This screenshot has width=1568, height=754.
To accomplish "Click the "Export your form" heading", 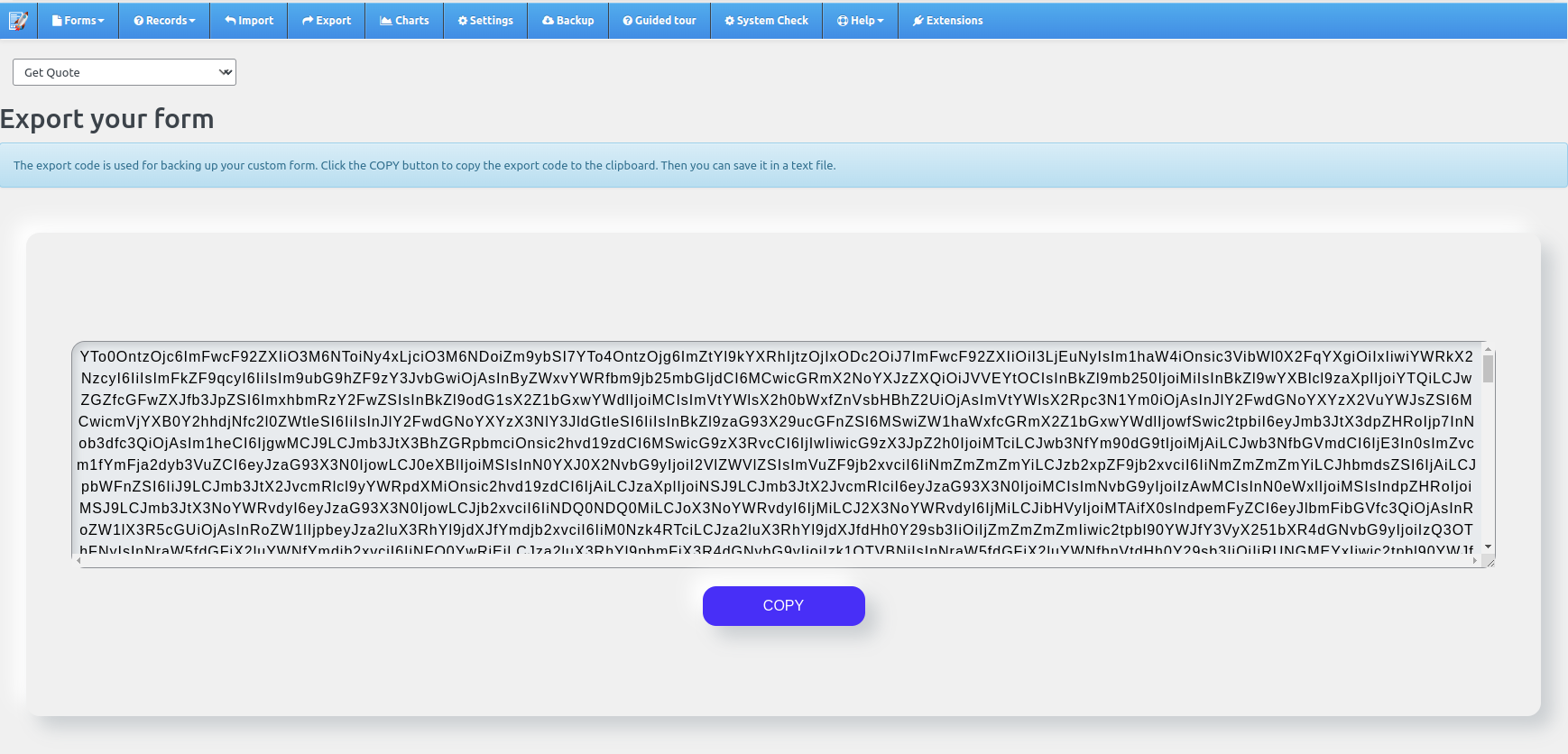I will tap(107, 119).
